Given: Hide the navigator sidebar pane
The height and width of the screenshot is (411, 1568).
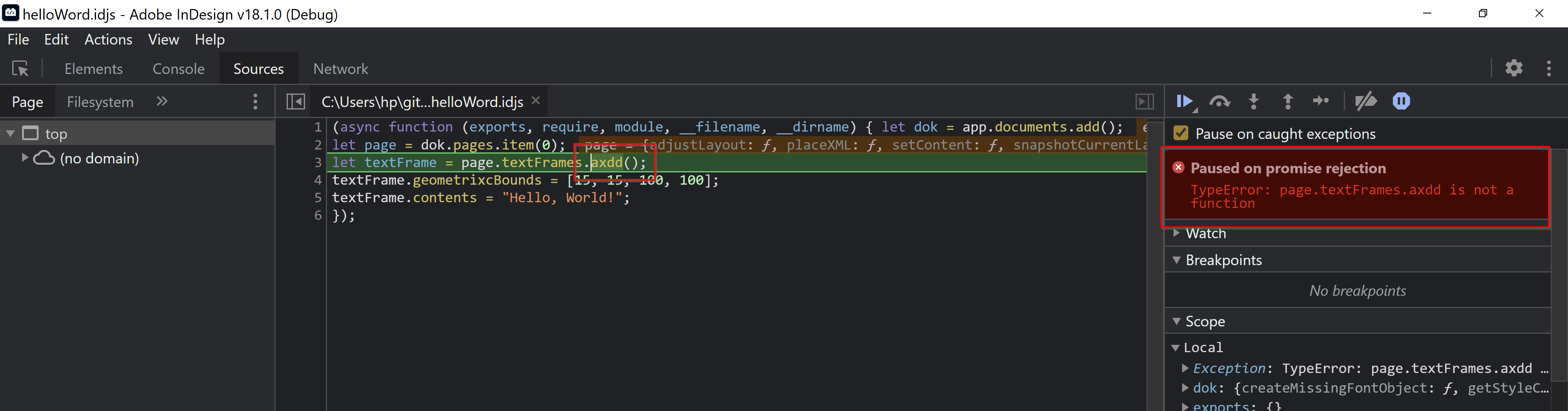Looking at the screenshot, I should 295,102.
